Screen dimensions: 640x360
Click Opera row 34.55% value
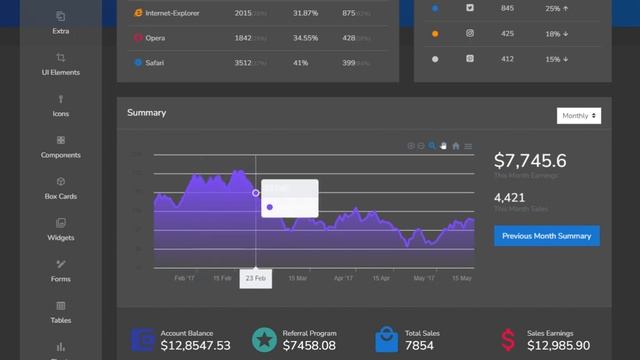[305, 38]
